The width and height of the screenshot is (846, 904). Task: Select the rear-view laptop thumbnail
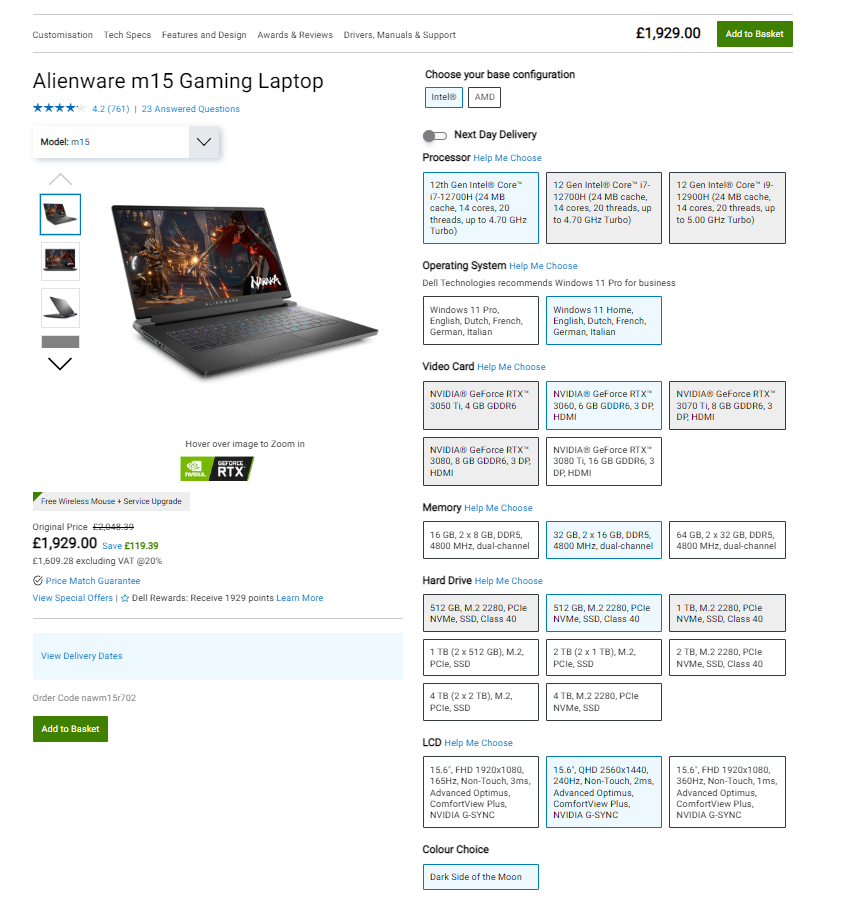tap(61, 308)
